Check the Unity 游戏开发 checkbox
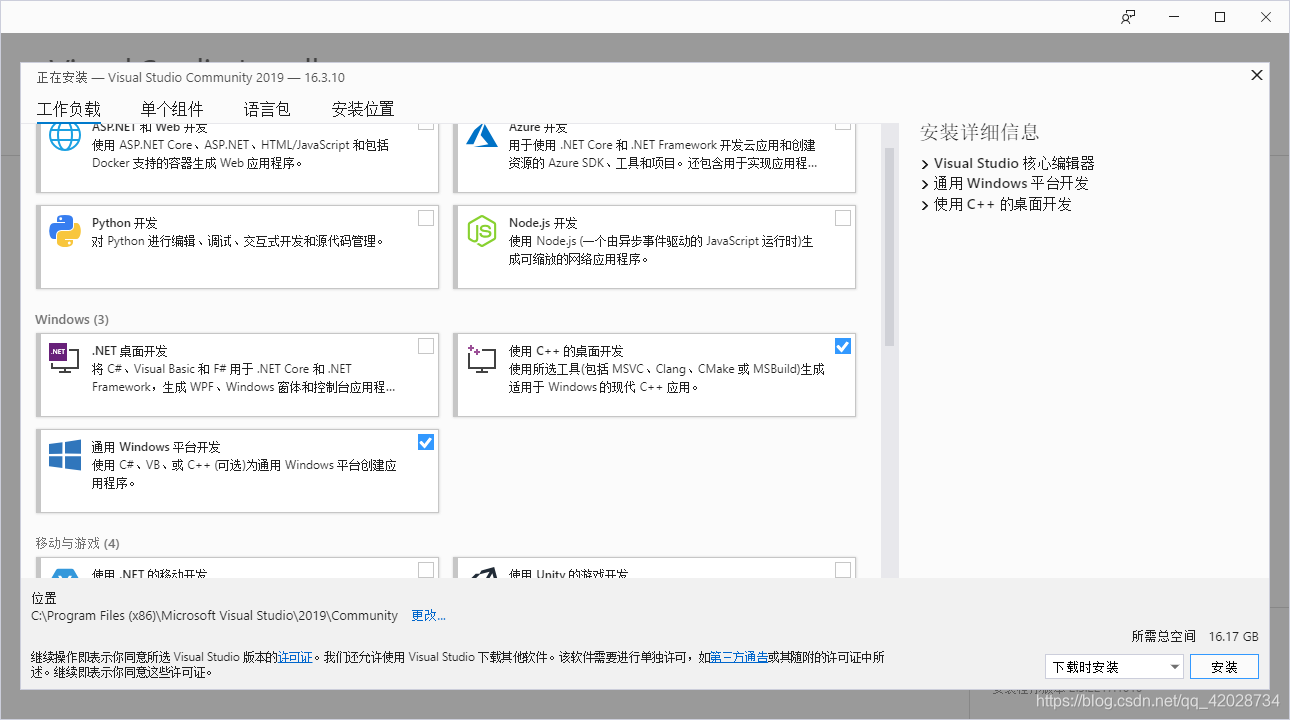 [843, 569]
